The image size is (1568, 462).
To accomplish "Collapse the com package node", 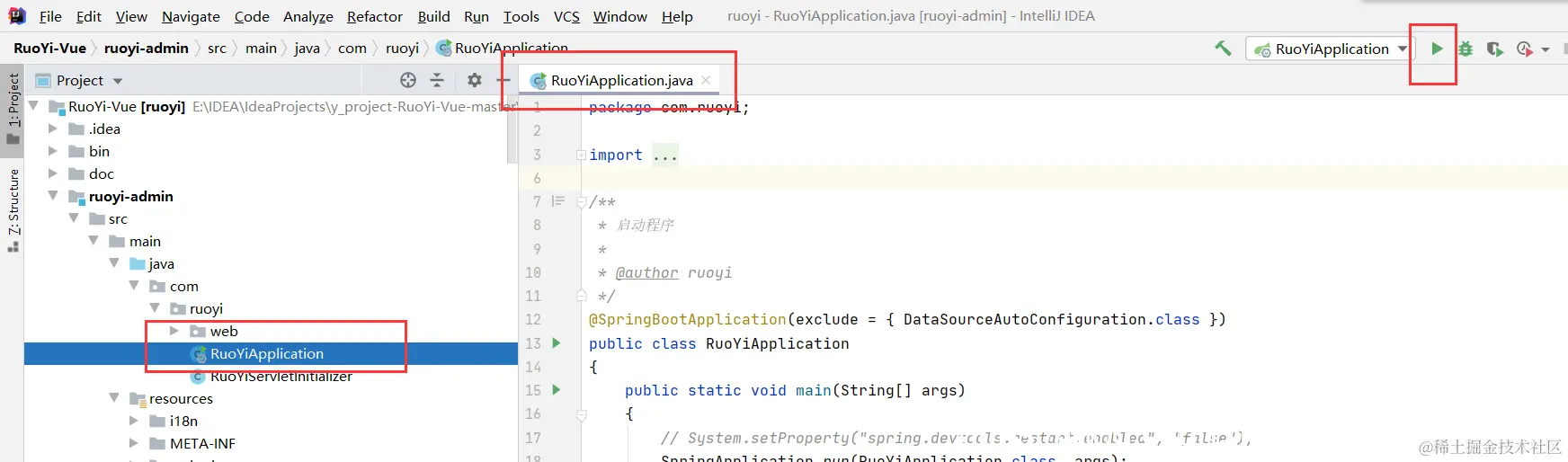I will point(134,286).
